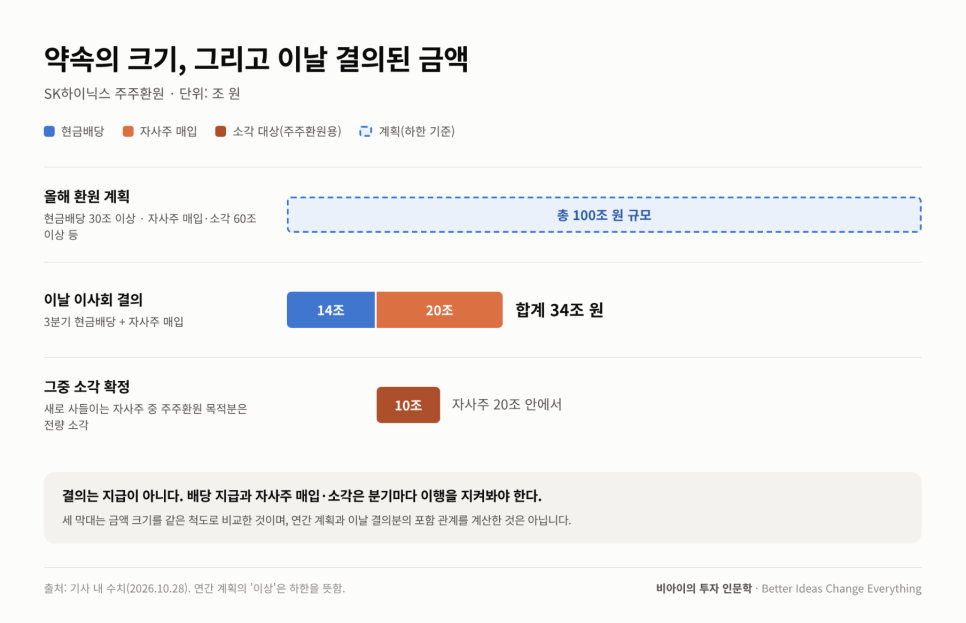Click description 새로 사들이는 자사주 중 주주환원 목적분은
966x623 pixels.
[x=145, y=409]
